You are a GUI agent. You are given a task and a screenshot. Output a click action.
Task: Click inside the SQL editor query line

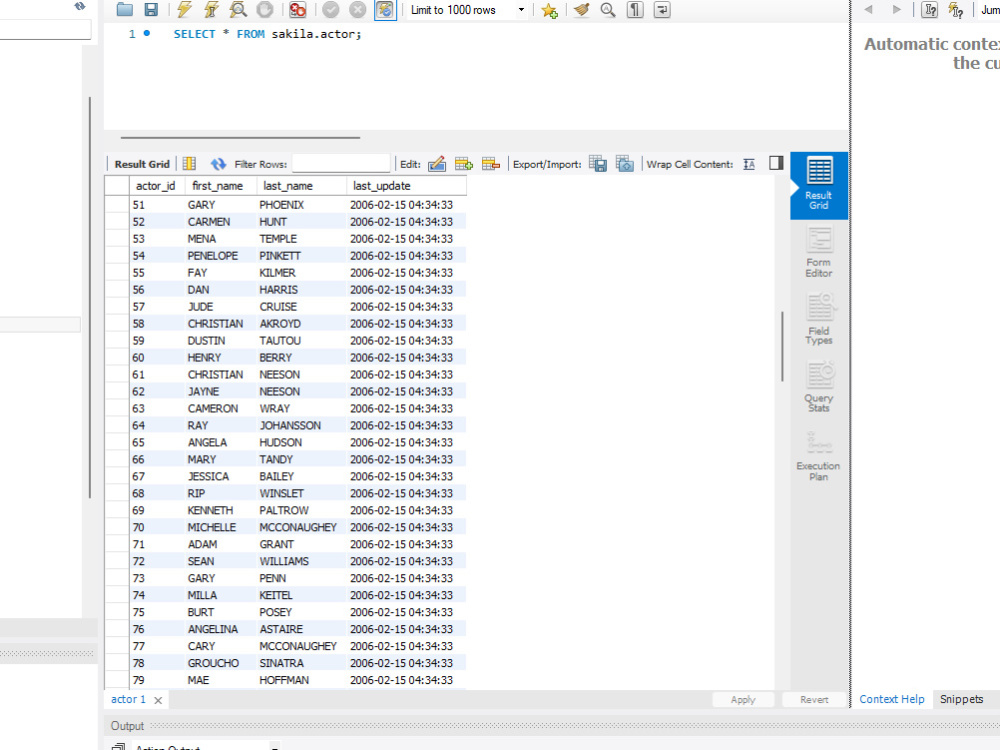pyautogui.click(x=267, y=34)
